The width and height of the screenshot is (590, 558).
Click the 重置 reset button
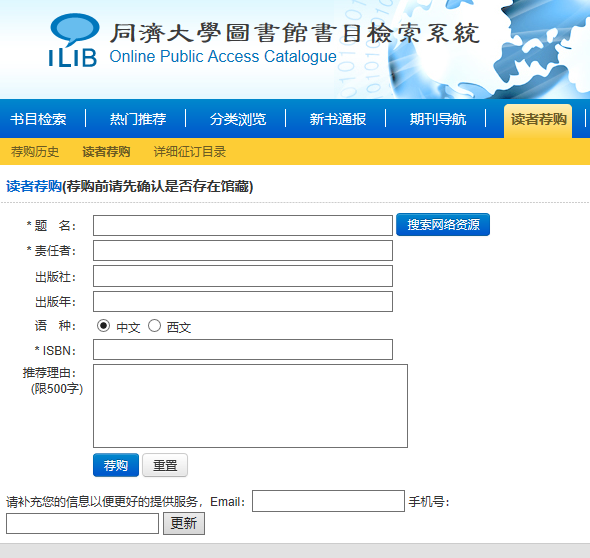(165, 465)
